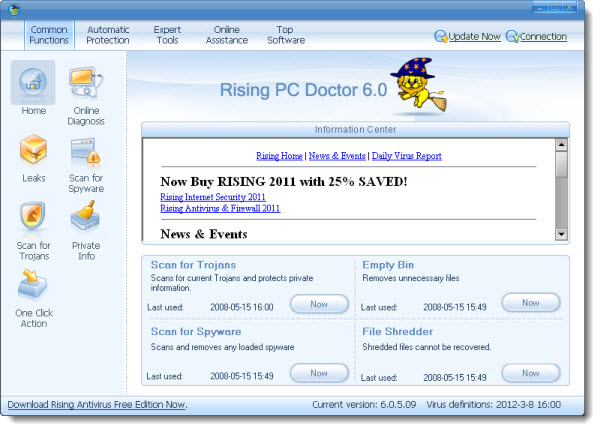600x431 pixels.
Task: Switch to Automatic Protection tab
Action: click(x=108, y=35)
